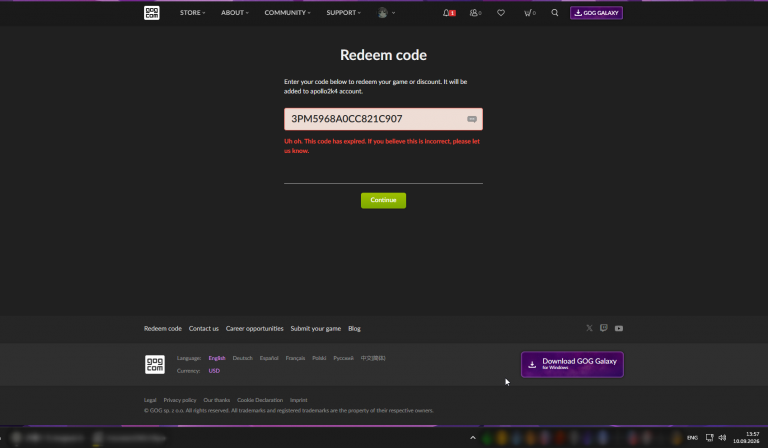Expand the ABOUT dropdown menu
Viewport: 768px width, 448px height.
[235, 13]
